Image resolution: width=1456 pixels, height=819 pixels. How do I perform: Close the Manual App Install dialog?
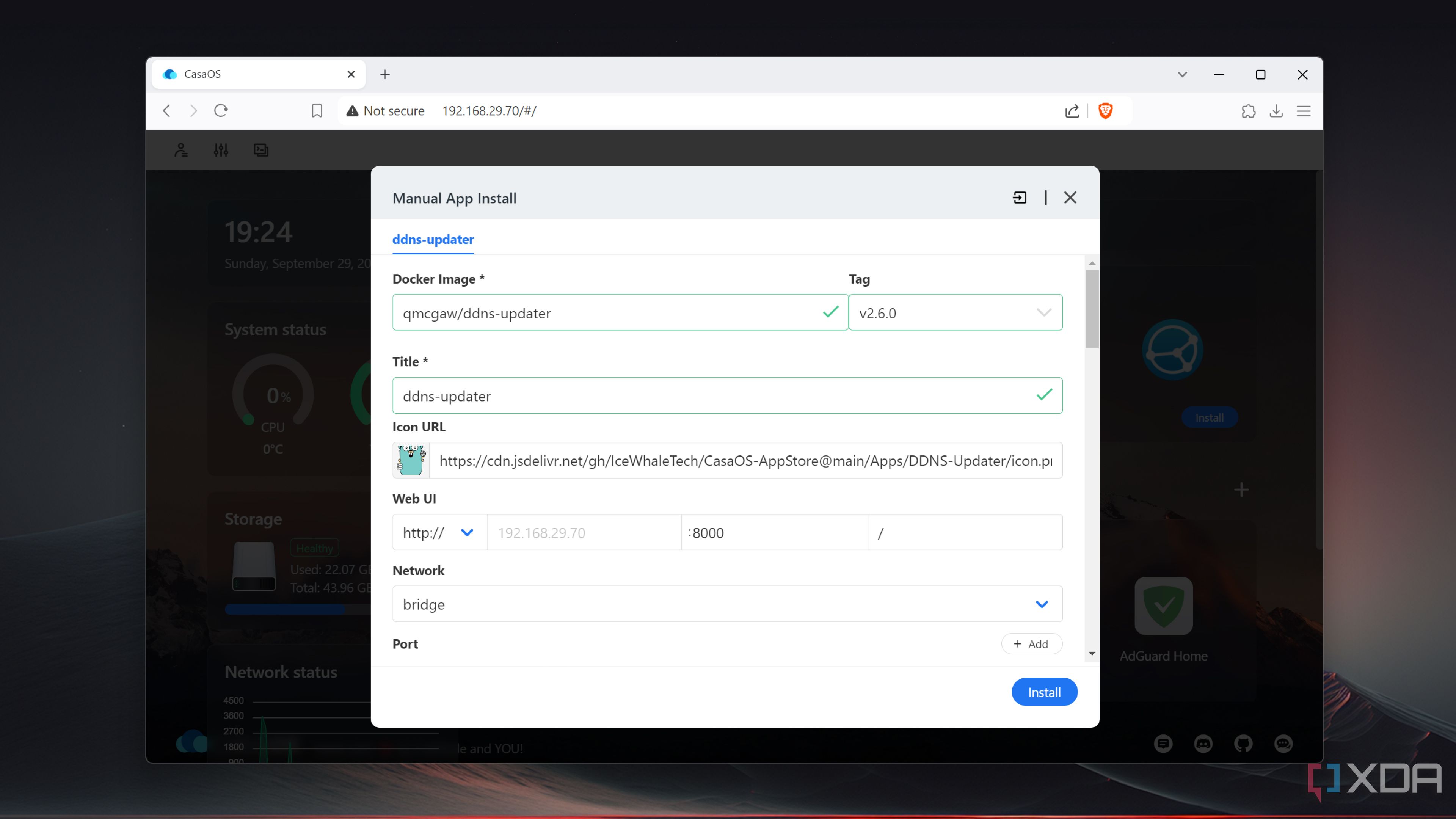(1070, 198)
